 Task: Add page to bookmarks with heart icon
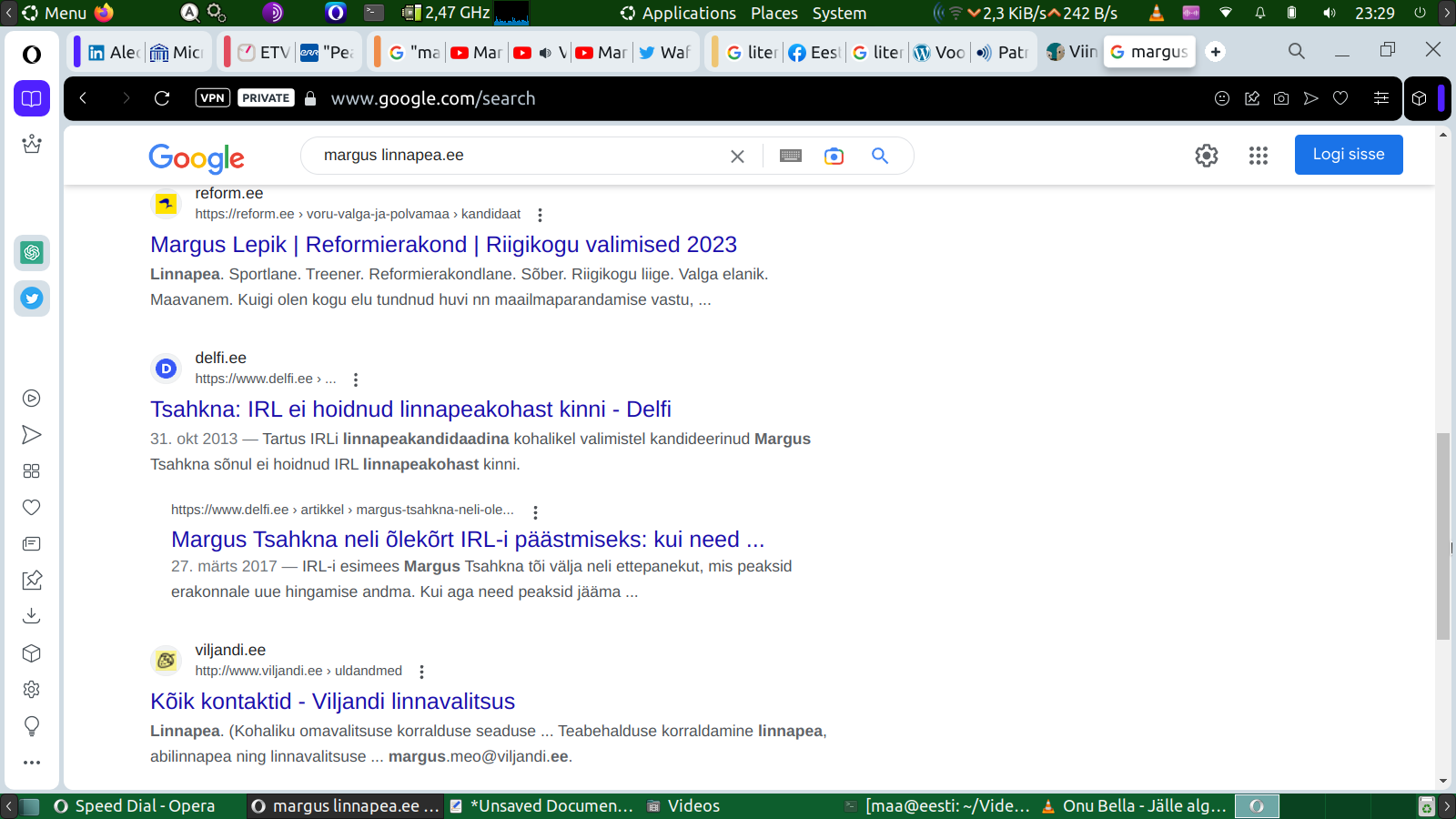pyautogui.click(x=1340, y=98)
